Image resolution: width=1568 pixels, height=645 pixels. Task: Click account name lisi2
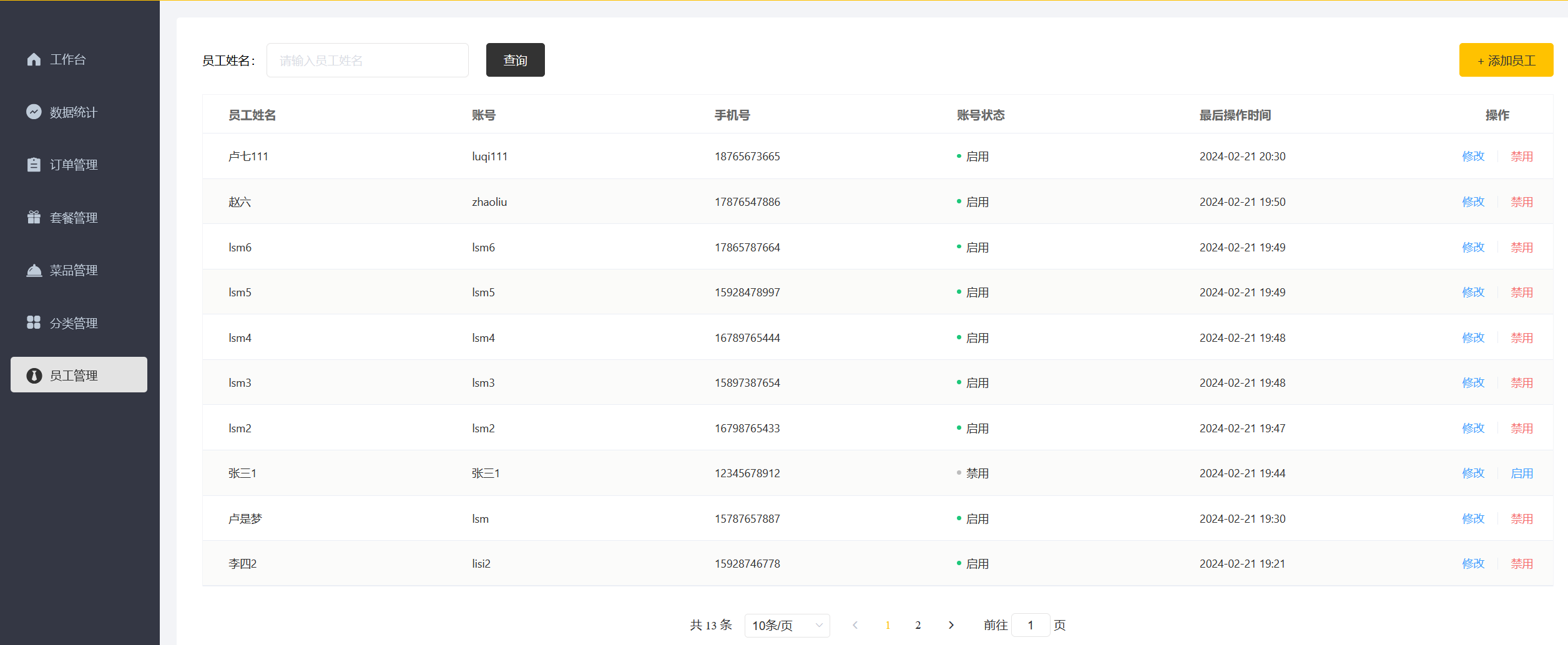481,564
